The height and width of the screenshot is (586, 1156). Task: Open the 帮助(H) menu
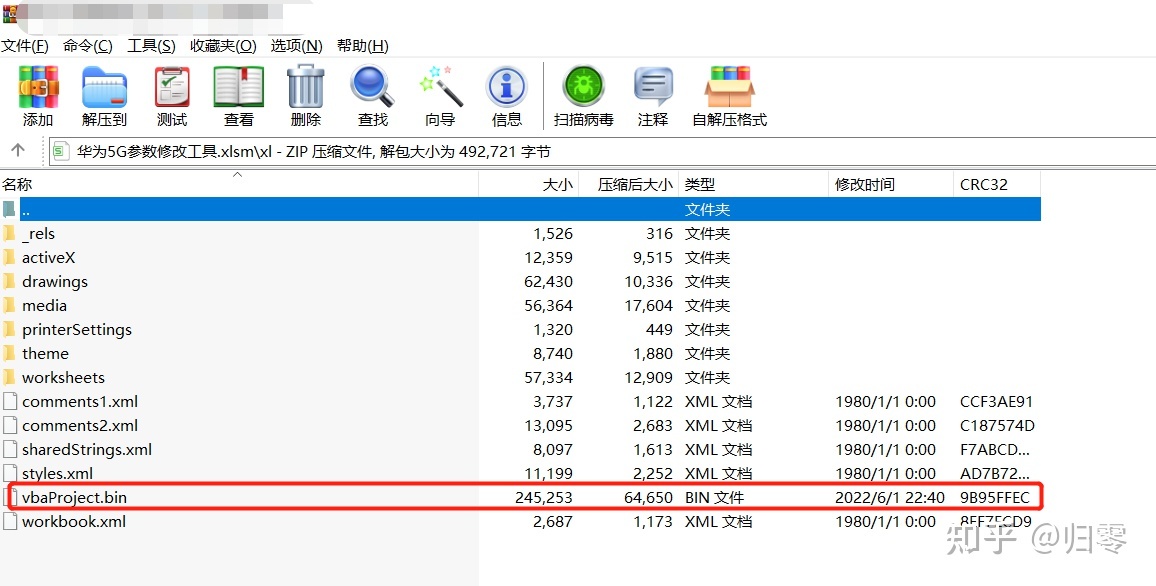point(363,46)
